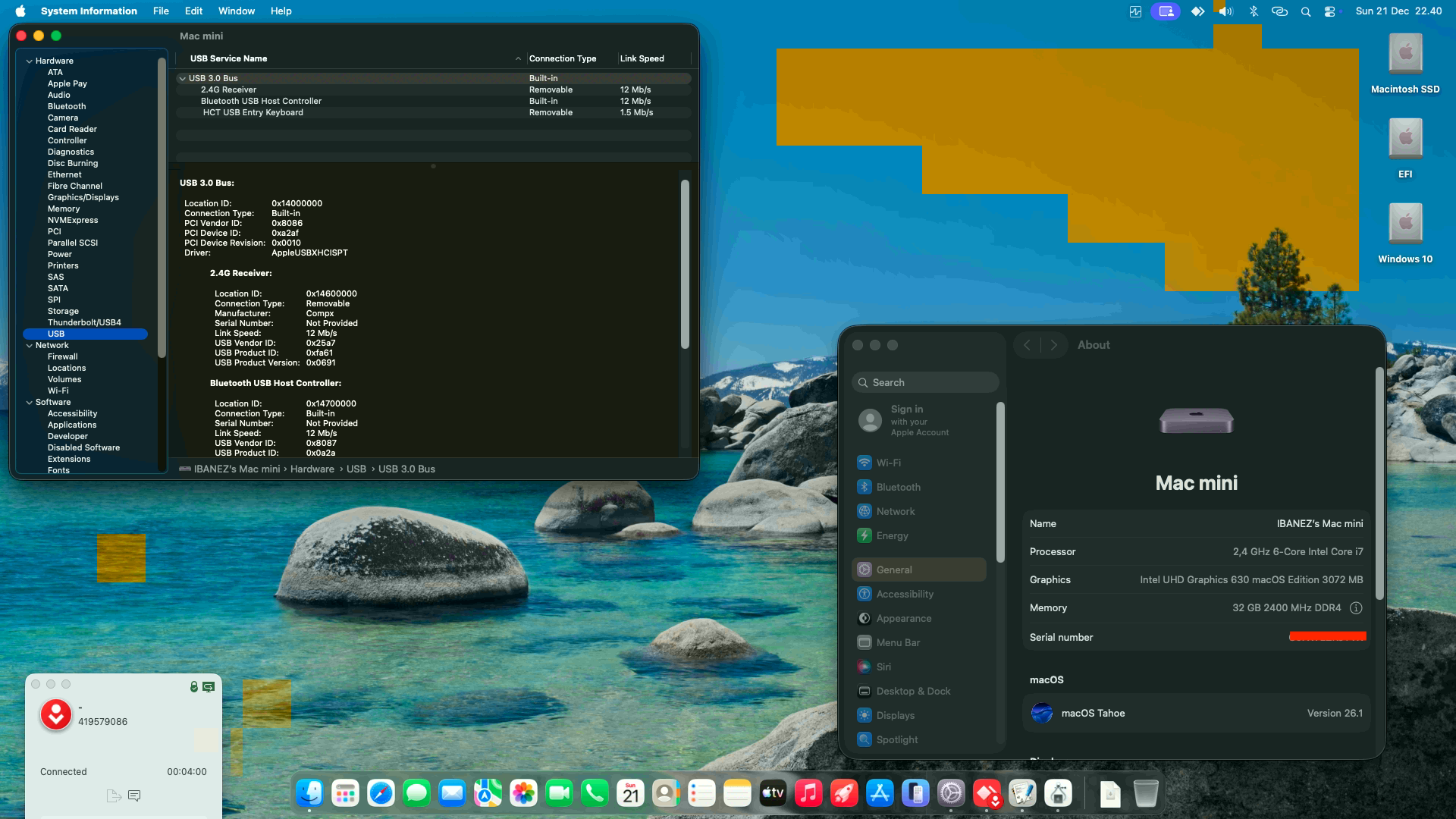Screen dimensions: 1456x819
Task: Click the volume icon in the menu bar
Action: pos(1226,11)
